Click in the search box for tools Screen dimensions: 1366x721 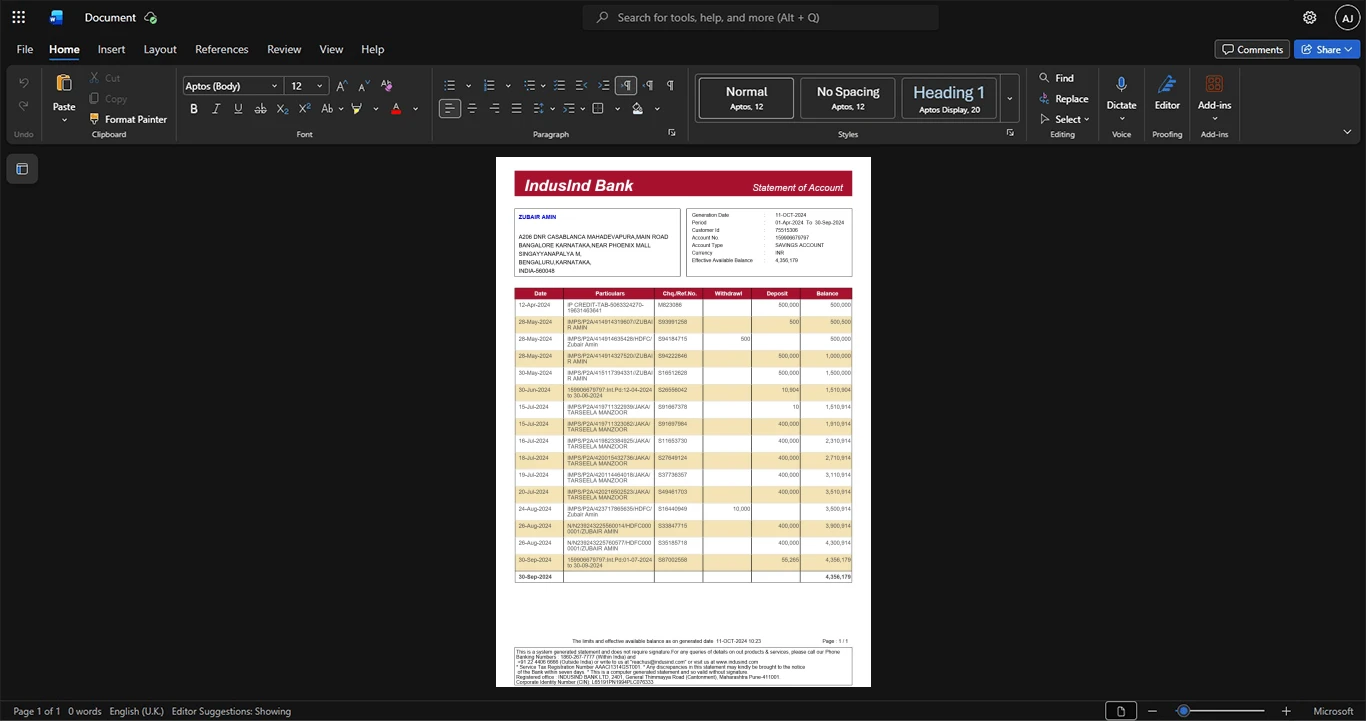point(761,18)
